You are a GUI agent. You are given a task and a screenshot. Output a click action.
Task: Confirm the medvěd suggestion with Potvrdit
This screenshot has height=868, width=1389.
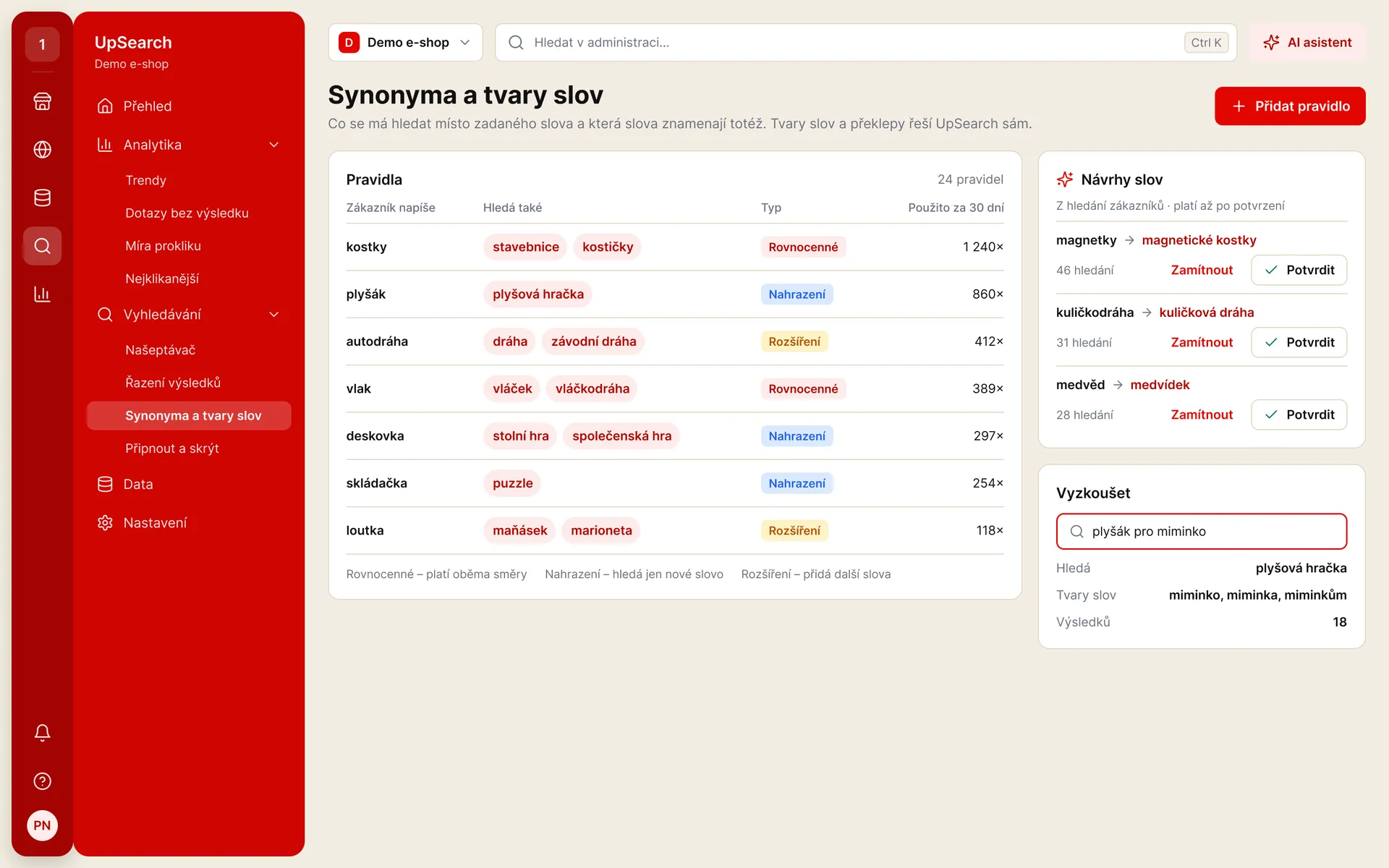(1299, 414)
